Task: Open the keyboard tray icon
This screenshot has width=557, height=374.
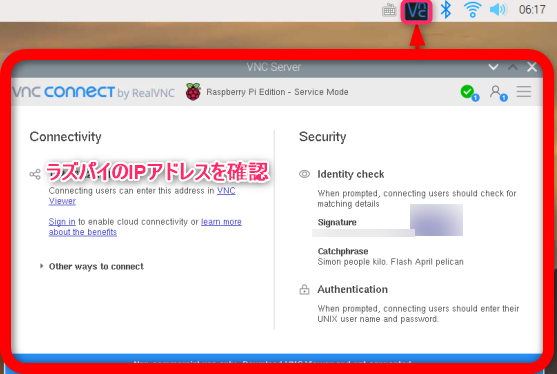Action: [389, 10]
